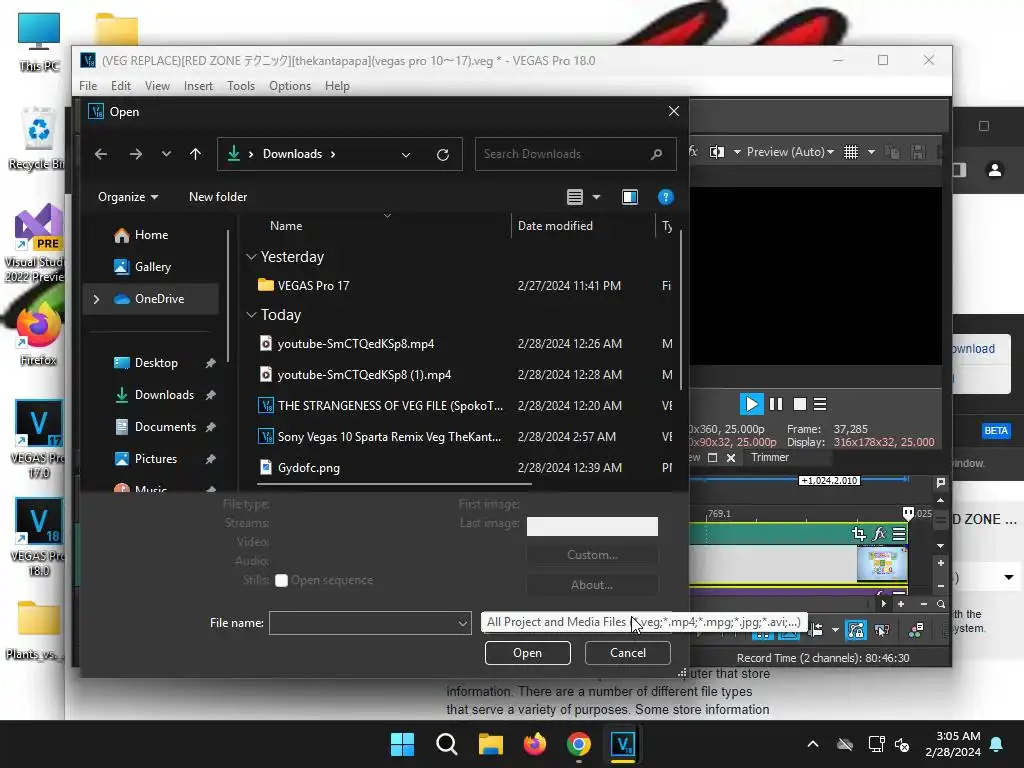Click the File name combo box
This screenshot has width=1024, height=768.
coord(370,623)
